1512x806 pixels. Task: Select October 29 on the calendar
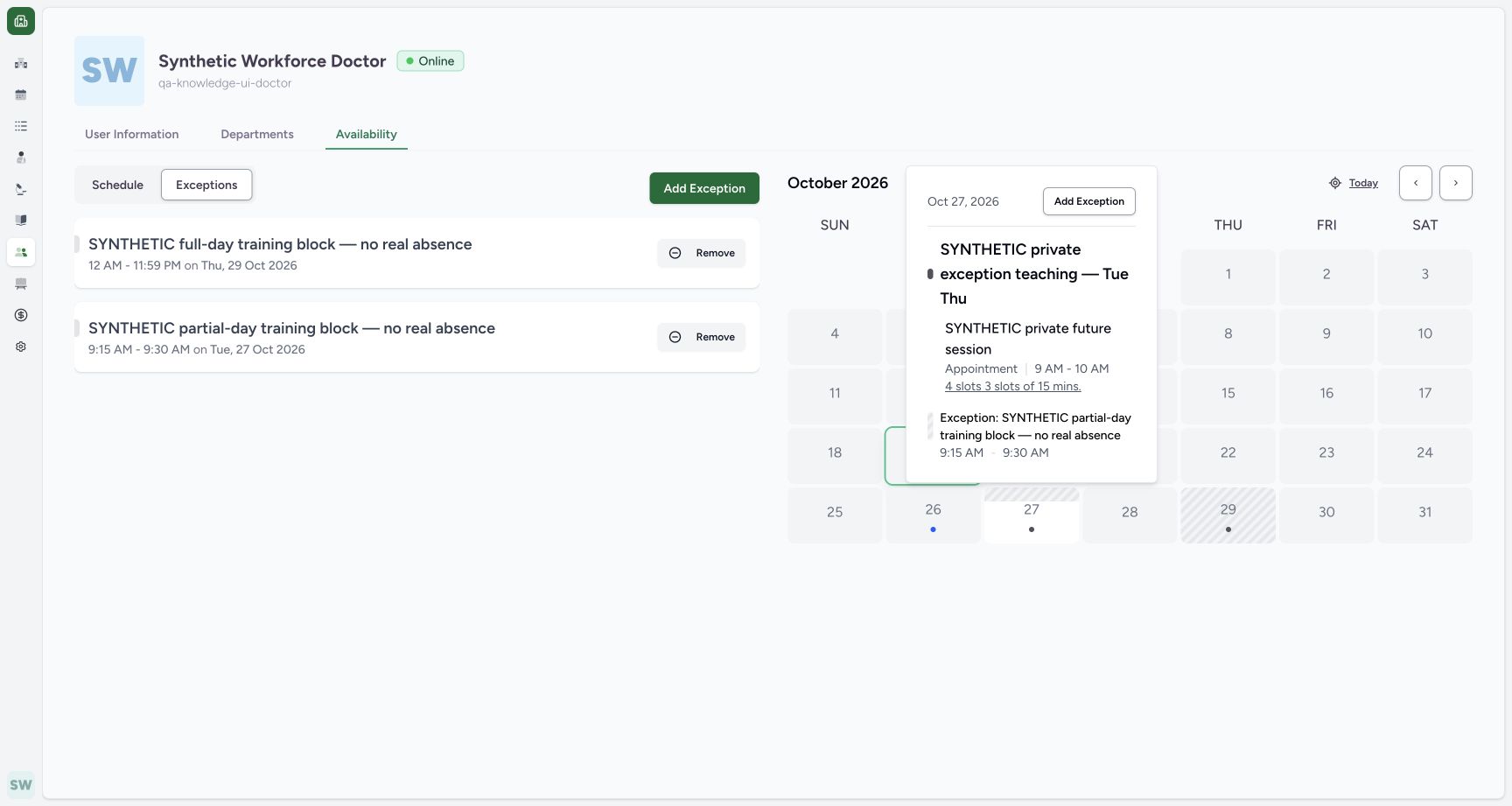point(1228,515)
